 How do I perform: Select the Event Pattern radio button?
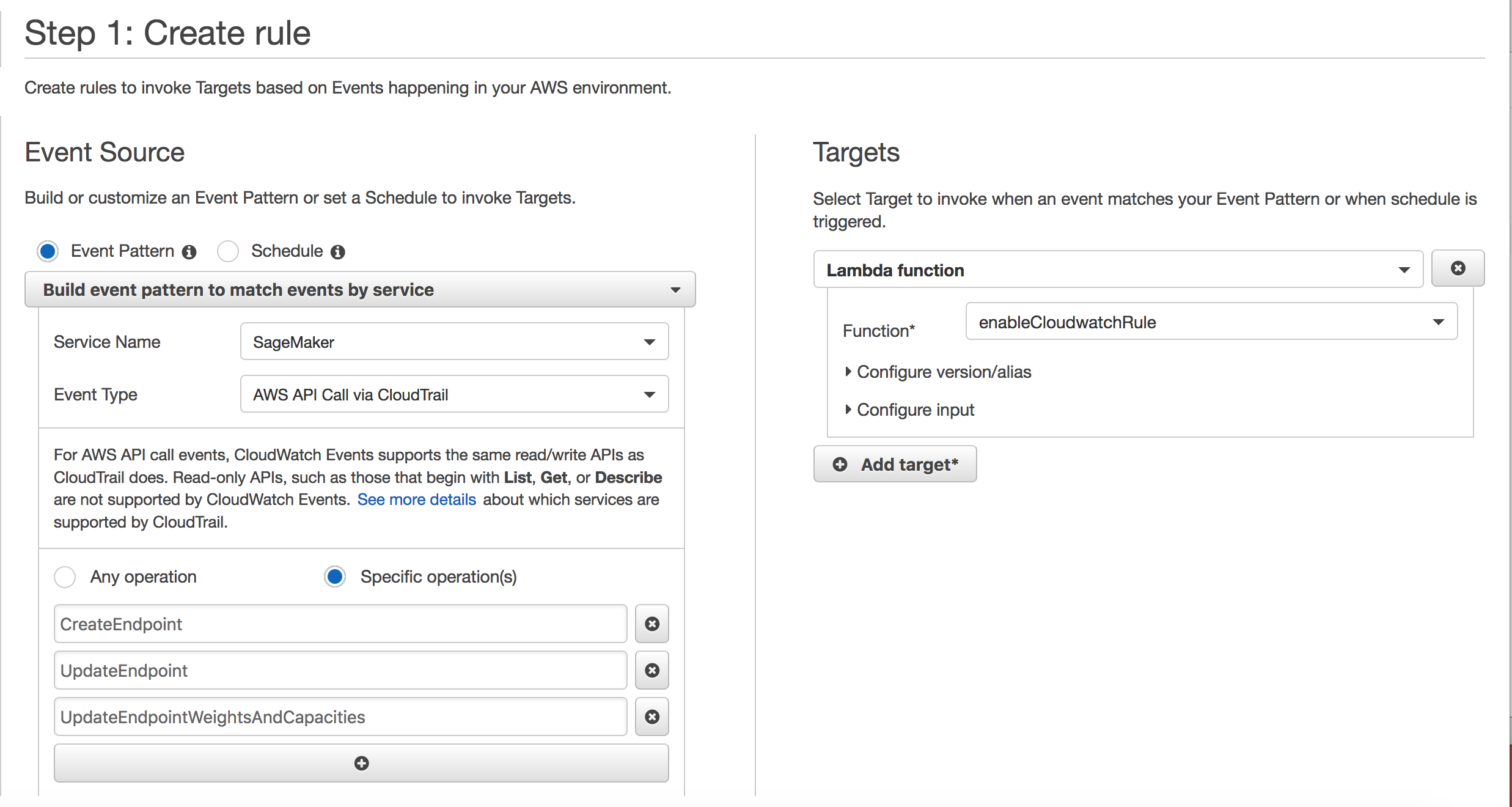tap(48, 251)
